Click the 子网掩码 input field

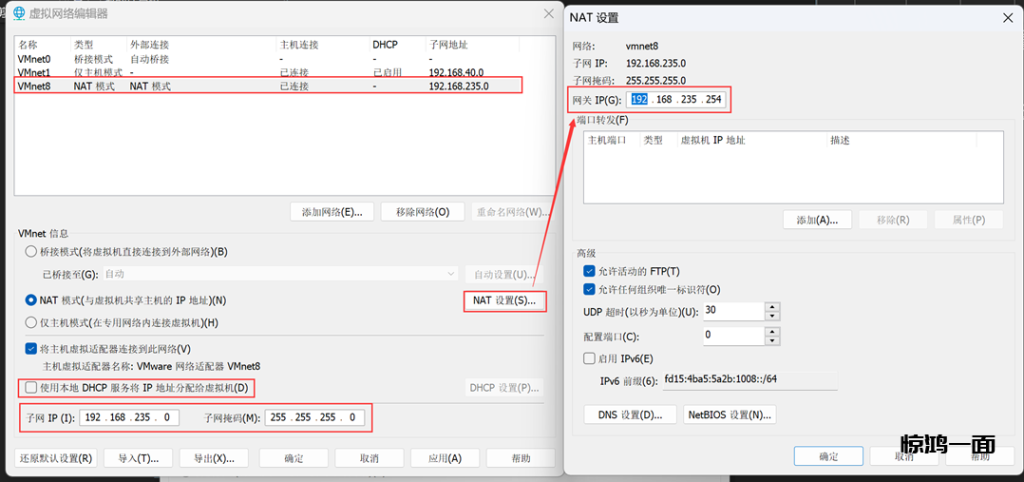coord(316,418)
